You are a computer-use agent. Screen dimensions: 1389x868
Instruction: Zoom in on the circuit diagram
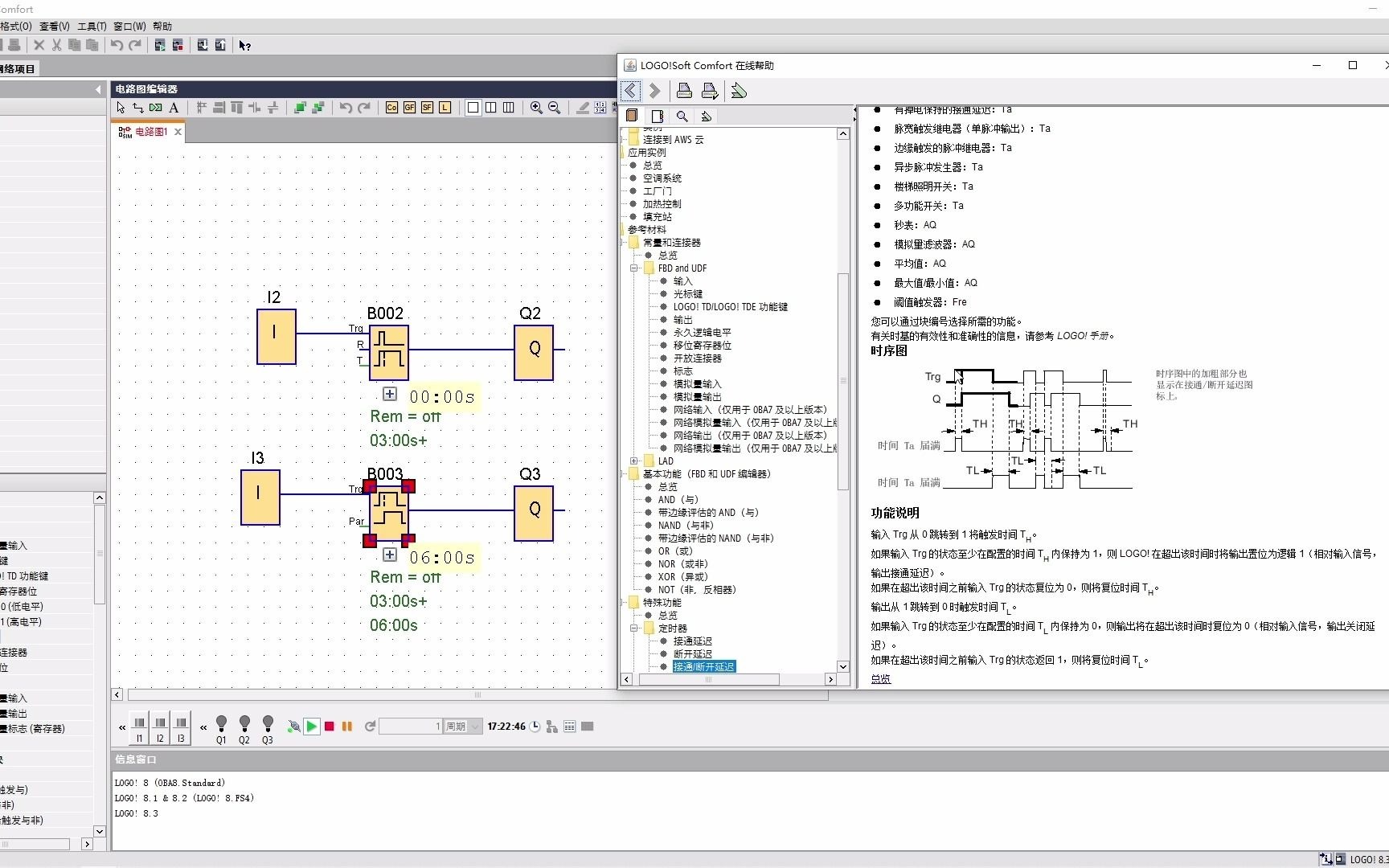tap(536, 108)
